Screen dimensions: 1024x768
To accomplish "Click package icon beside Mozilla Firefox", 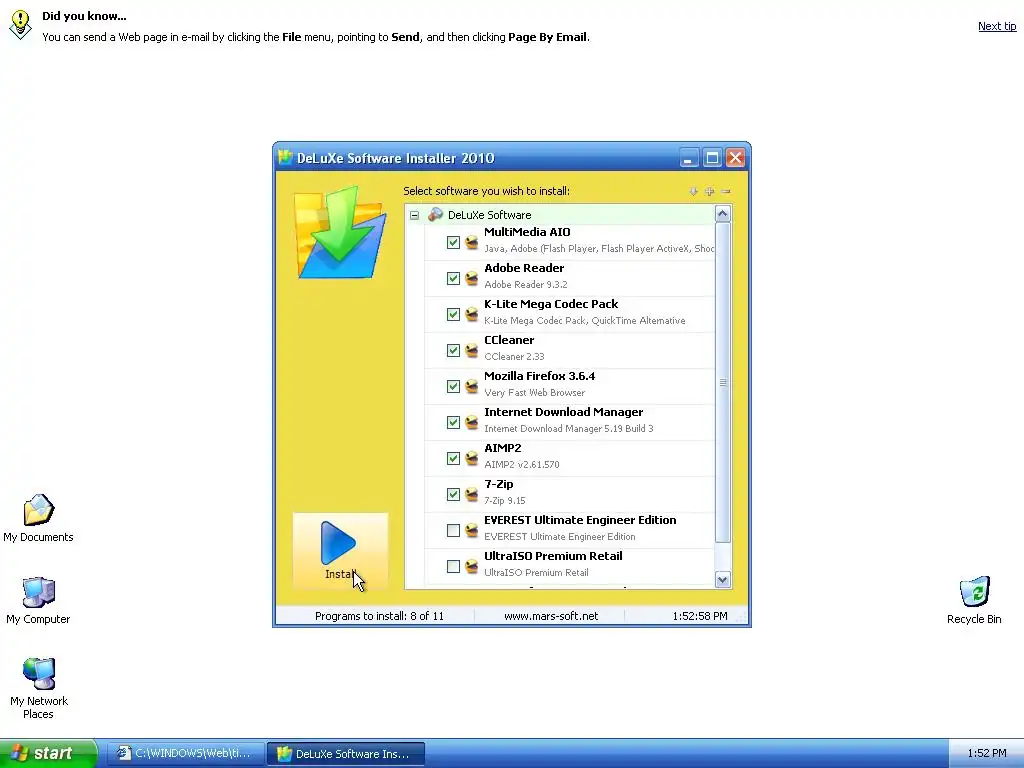I will pyautogui.click(x=472, y=386).
